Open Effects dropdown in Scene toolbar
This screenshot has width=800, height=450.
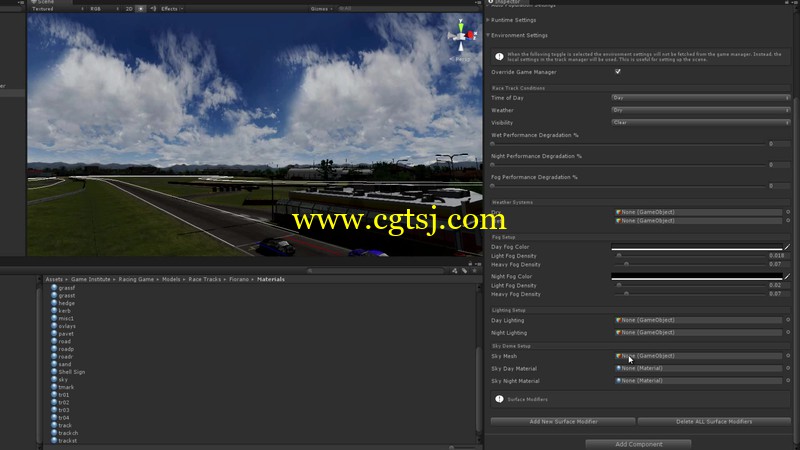click(x=172, y=9)
